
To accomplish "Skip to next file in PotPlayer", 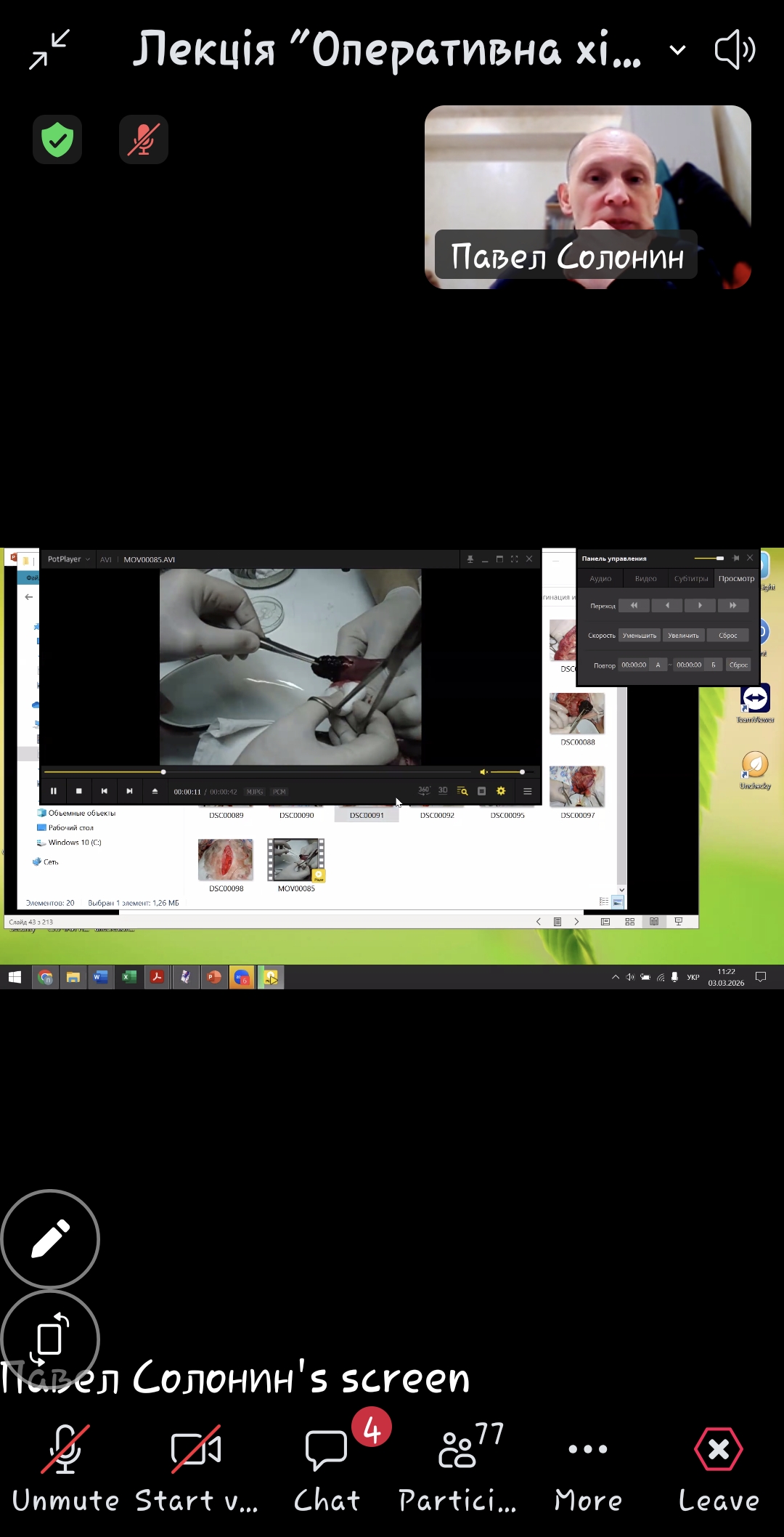I will pyautogui.click(x=129, y=791).
